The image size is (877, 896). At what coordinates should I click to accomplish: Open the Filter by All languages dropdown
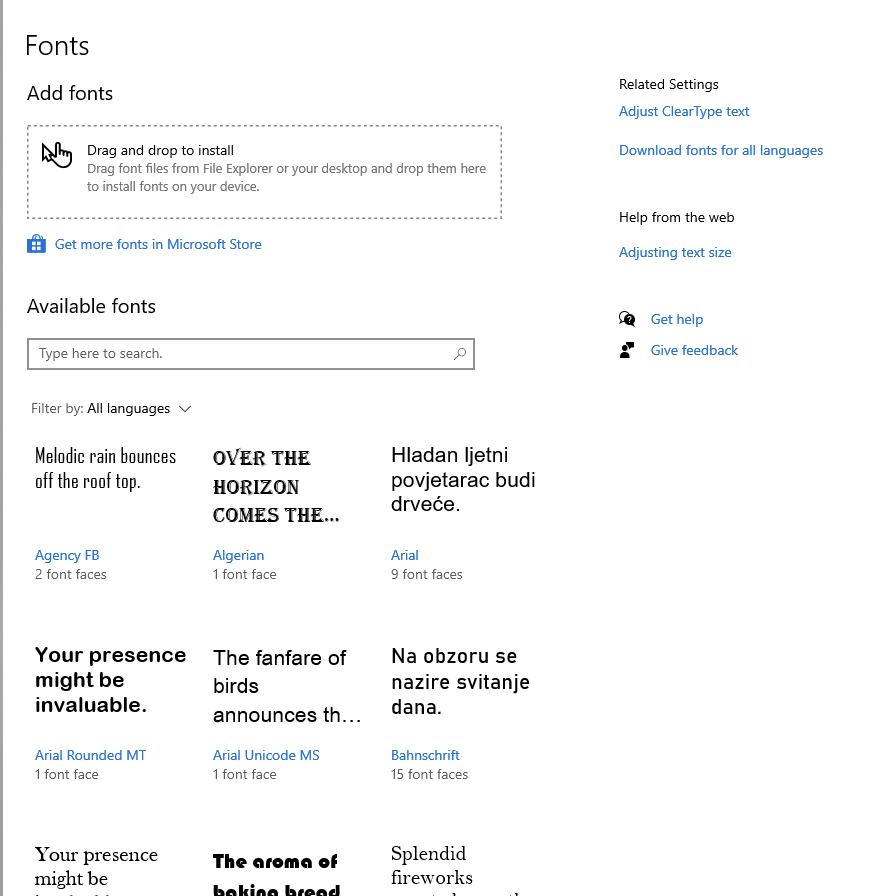point(129,408)
